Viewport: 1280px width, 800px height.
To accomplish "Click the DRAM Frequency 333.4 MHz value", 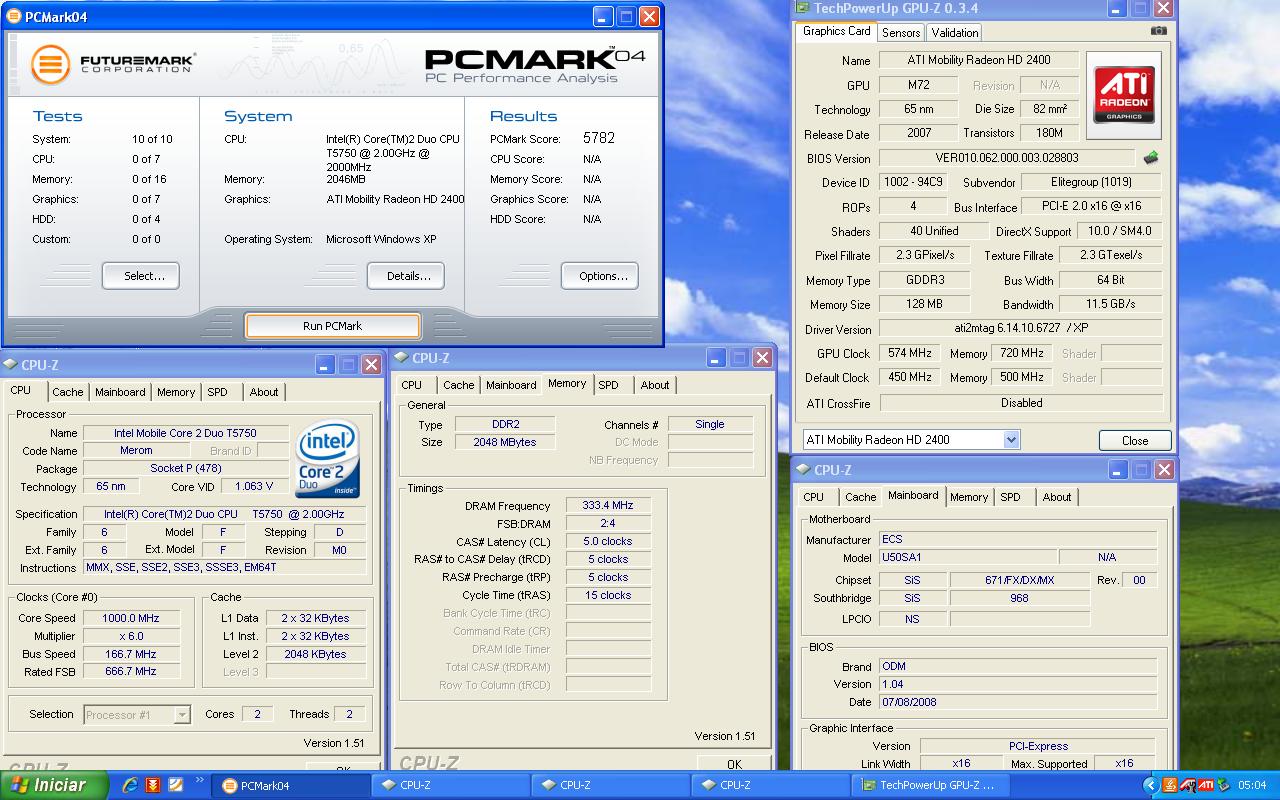I will coord(608,506).
